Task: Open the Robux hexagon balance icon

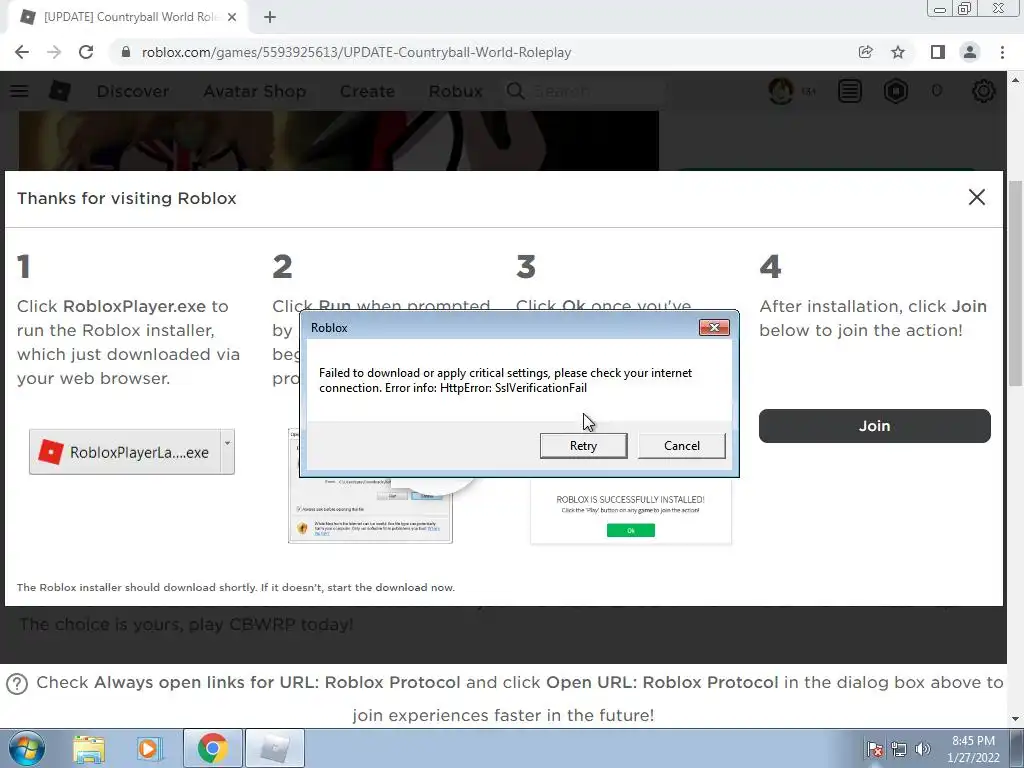Action: (896, 91)
